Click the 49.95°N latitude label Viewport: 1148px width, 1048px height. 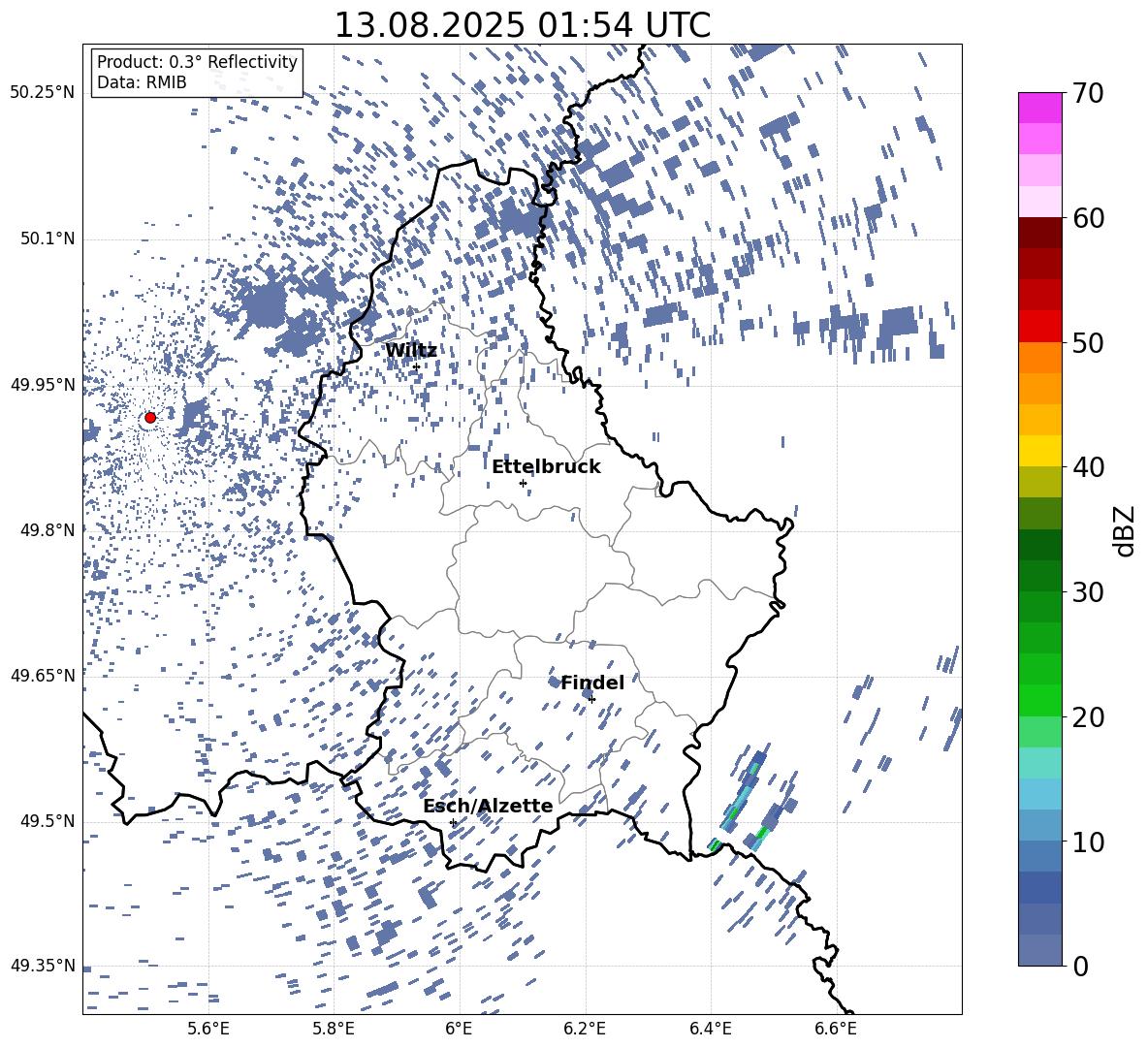click(43, 385)
